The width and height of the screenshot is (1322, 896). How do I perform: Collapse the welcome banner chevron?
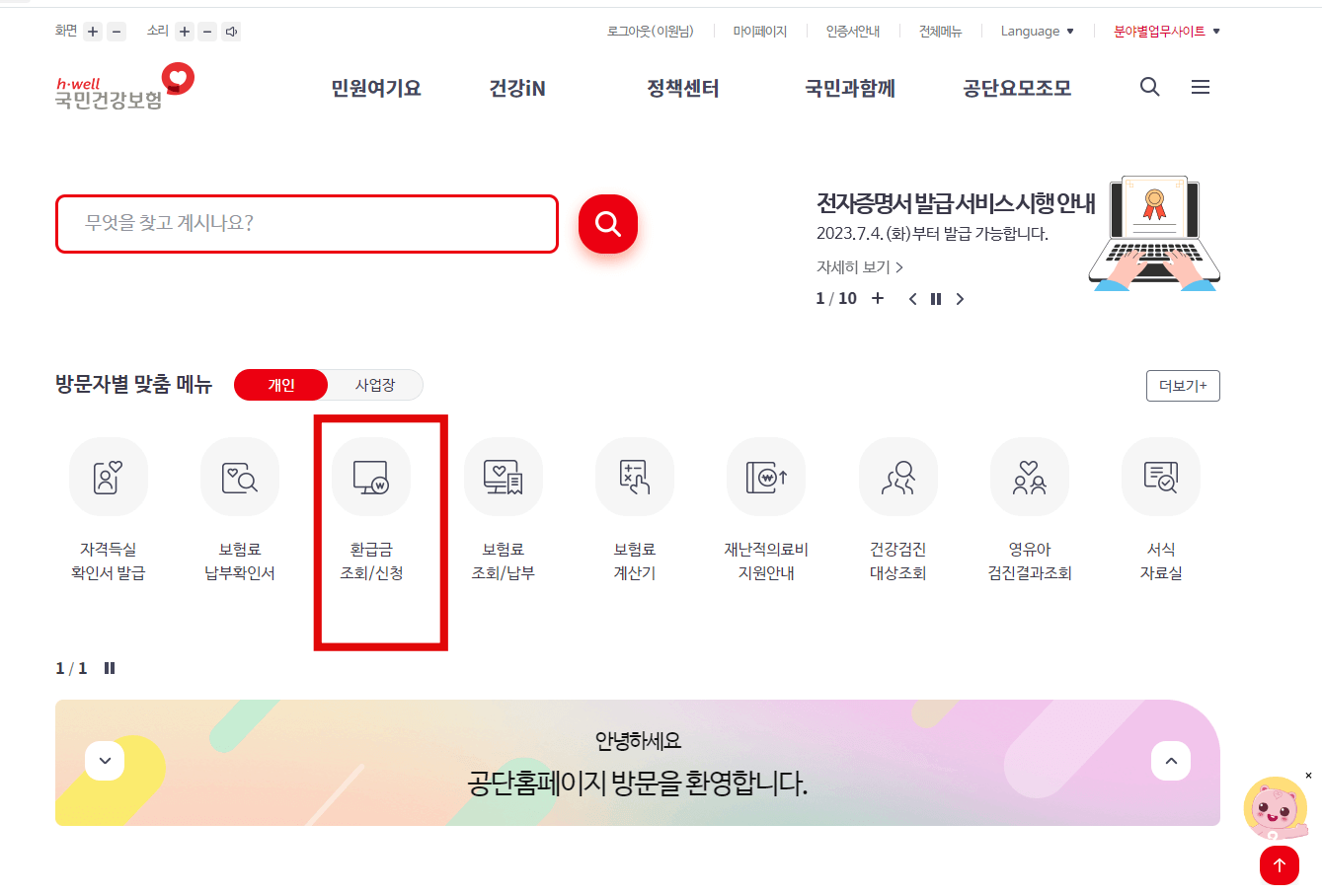pyautogui.click(x=104, y=760)
